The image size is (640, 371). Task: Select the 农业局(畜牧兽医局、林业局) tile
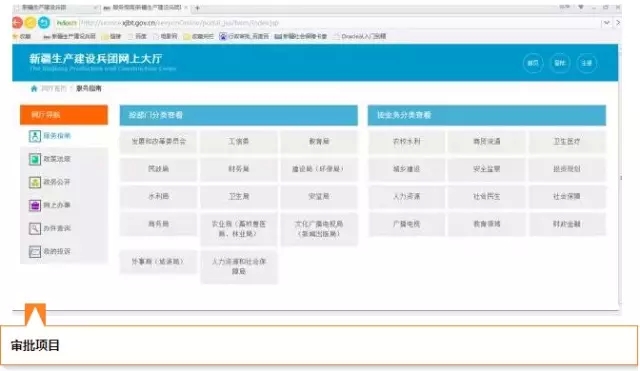pyautogui.click(x=239, y=229)
